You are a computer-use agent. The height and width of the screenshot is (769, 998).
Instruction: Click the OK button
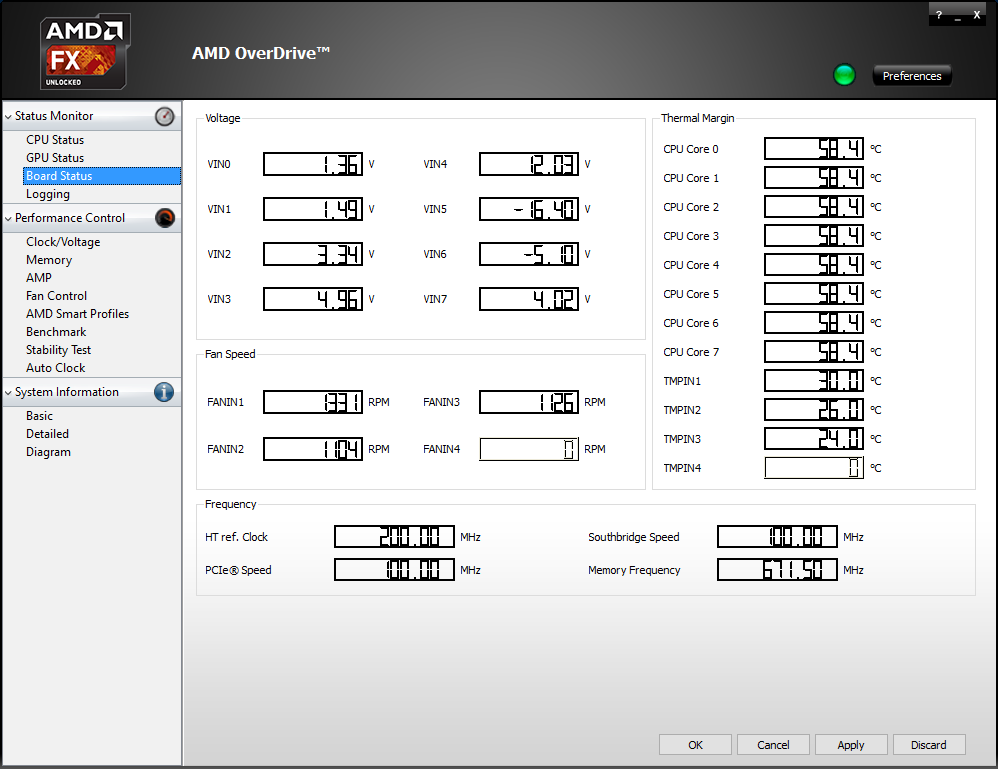click(695, 745)
